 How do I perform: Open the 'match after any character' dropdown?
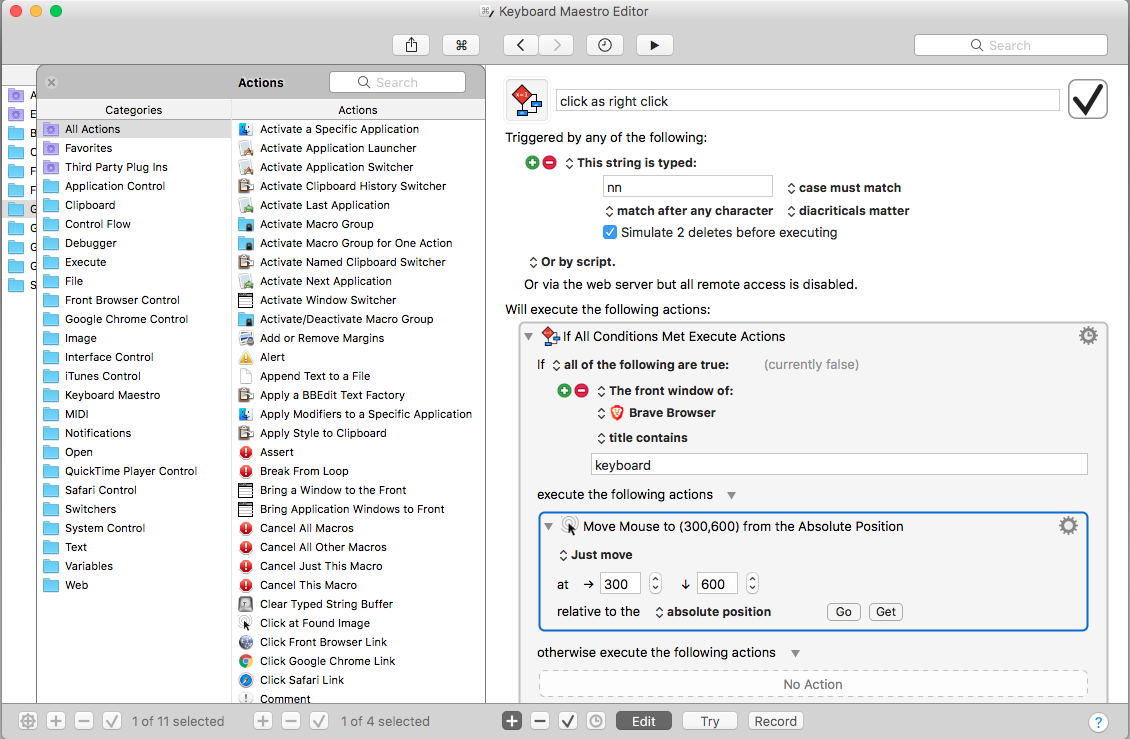coord(689,211)
